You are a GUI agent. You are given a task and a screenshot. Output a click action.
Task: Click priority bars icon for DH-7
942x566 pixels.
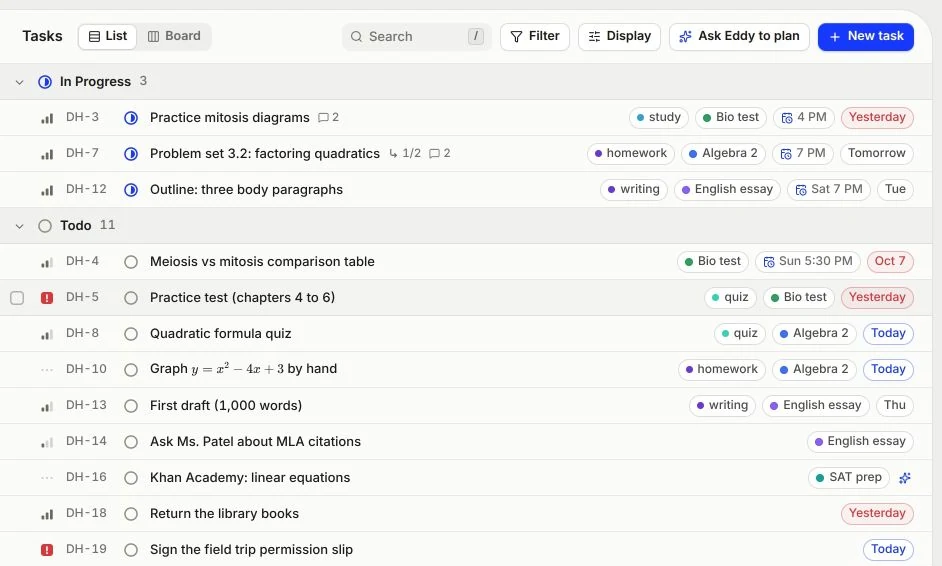click(47, 154)
